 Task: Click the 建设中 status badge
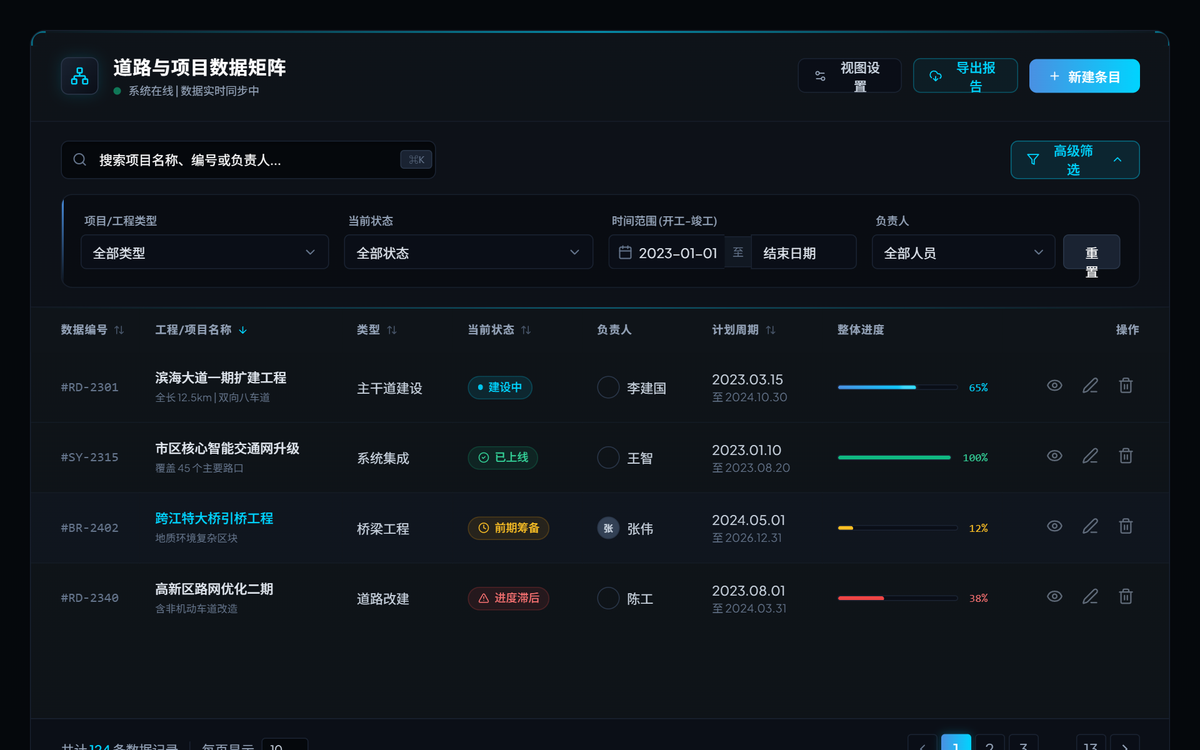(500, 387)
